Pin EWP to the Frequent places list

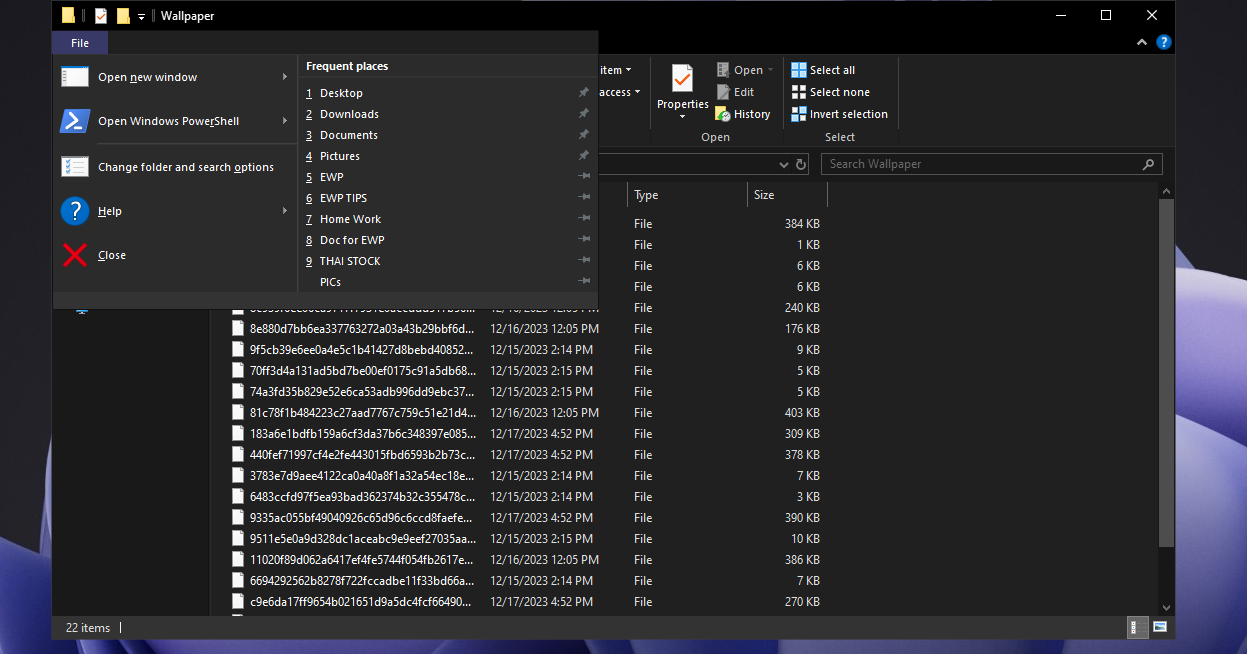coord(584,177)
